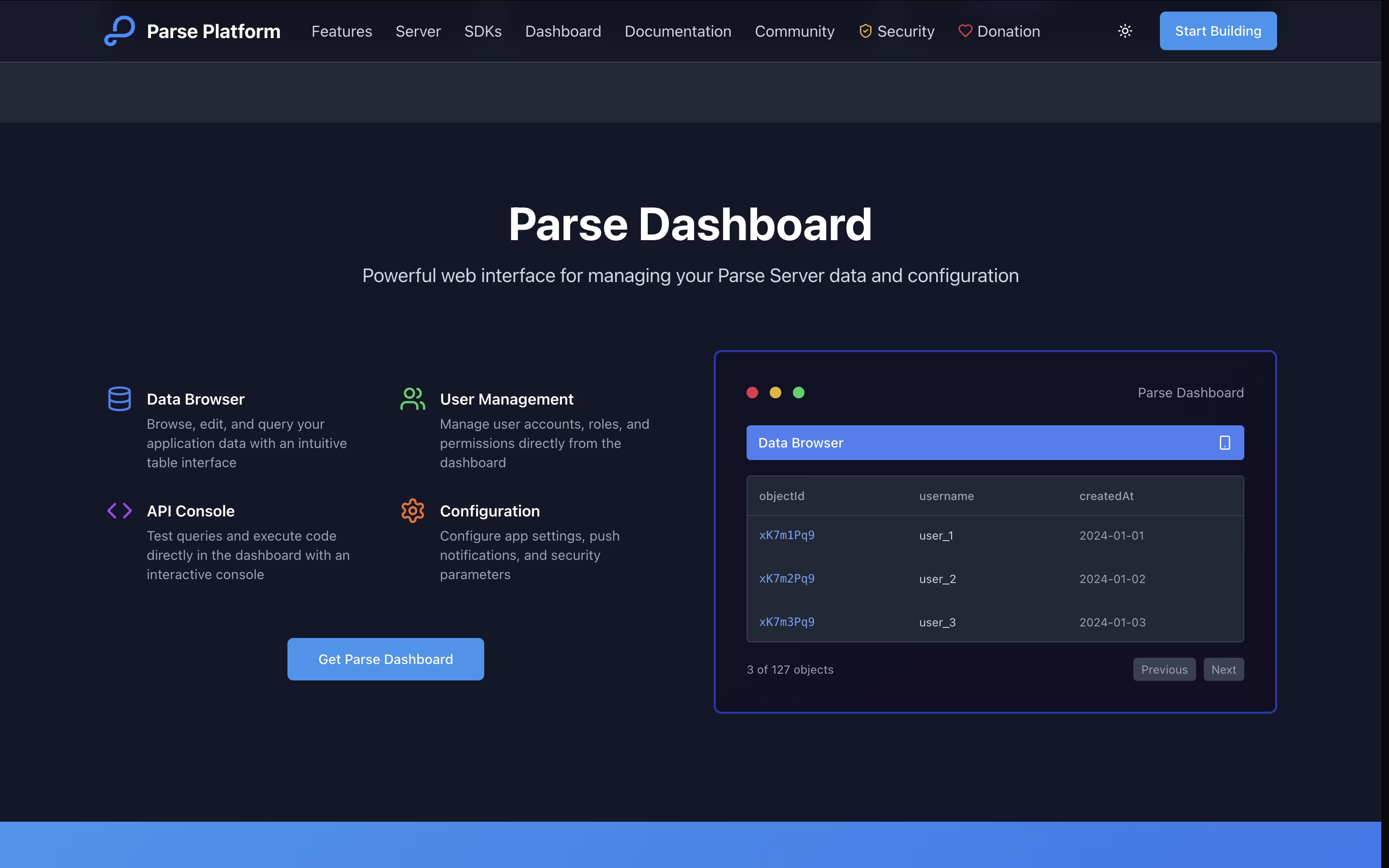Click the Parse Platform infinity logo icon
Screen dimensions: 1389x868
(x=120, y=31)
